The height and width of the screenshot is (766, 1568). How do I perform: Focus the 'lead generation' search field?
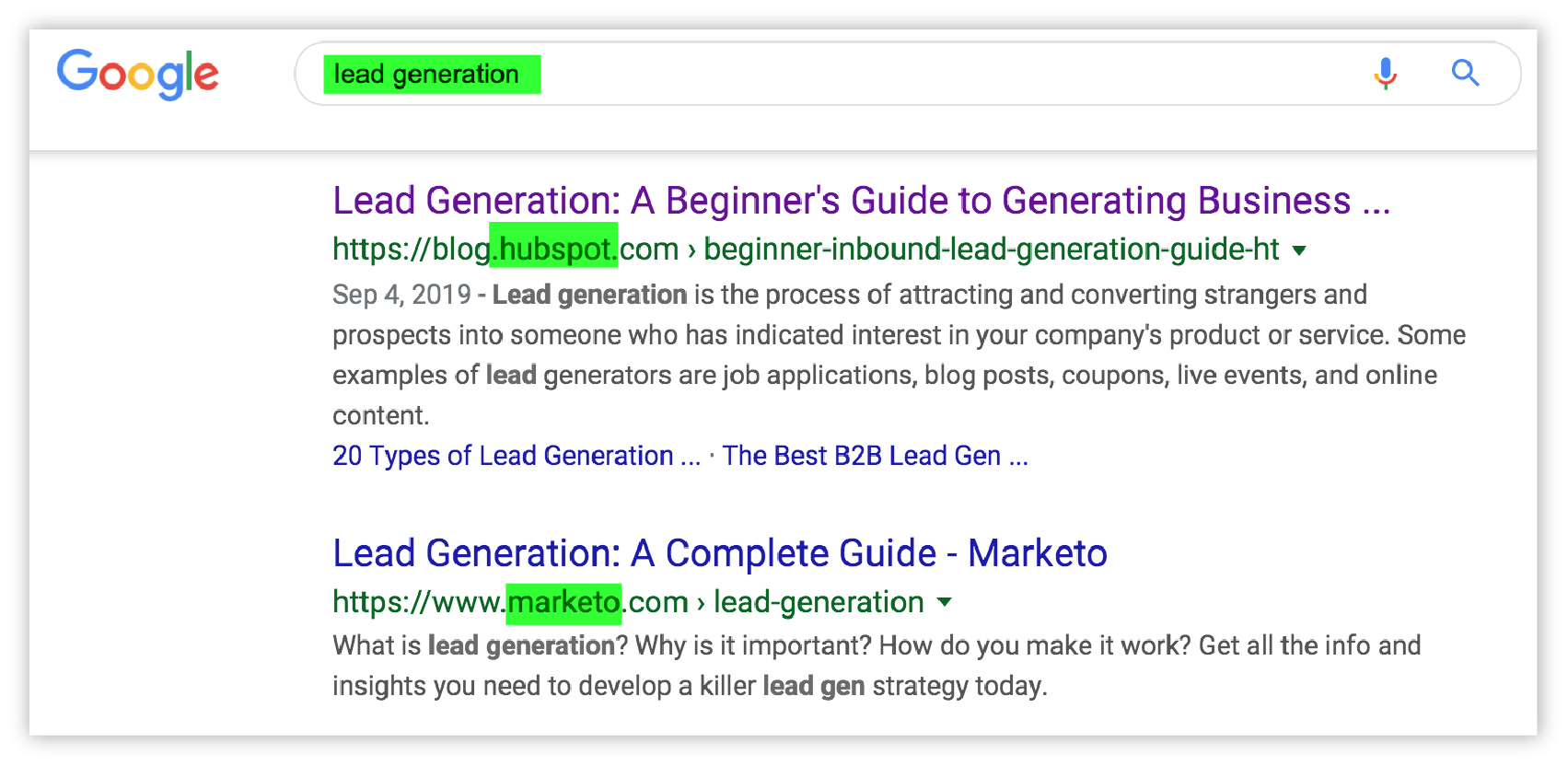point(907,74)
